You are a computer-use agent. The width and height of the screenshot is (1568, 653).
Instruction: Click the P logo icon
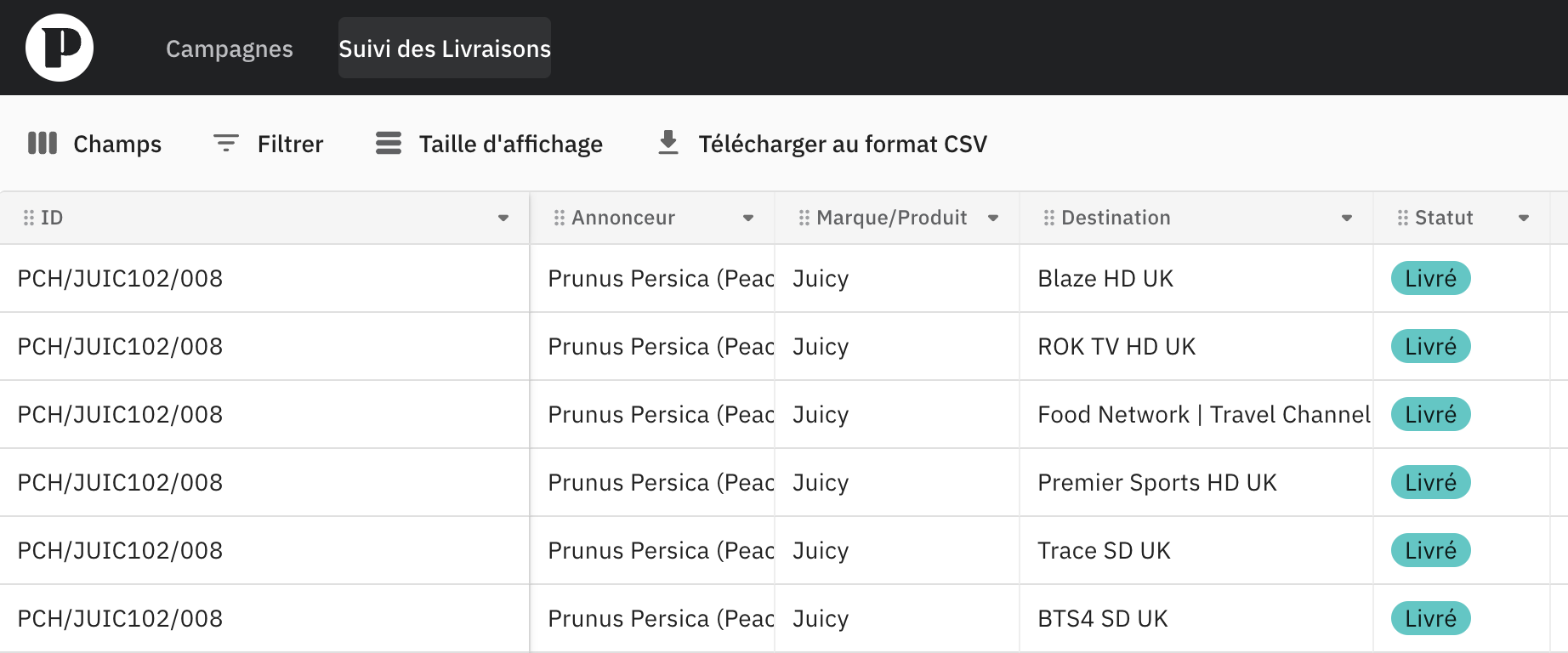point(60,48)
